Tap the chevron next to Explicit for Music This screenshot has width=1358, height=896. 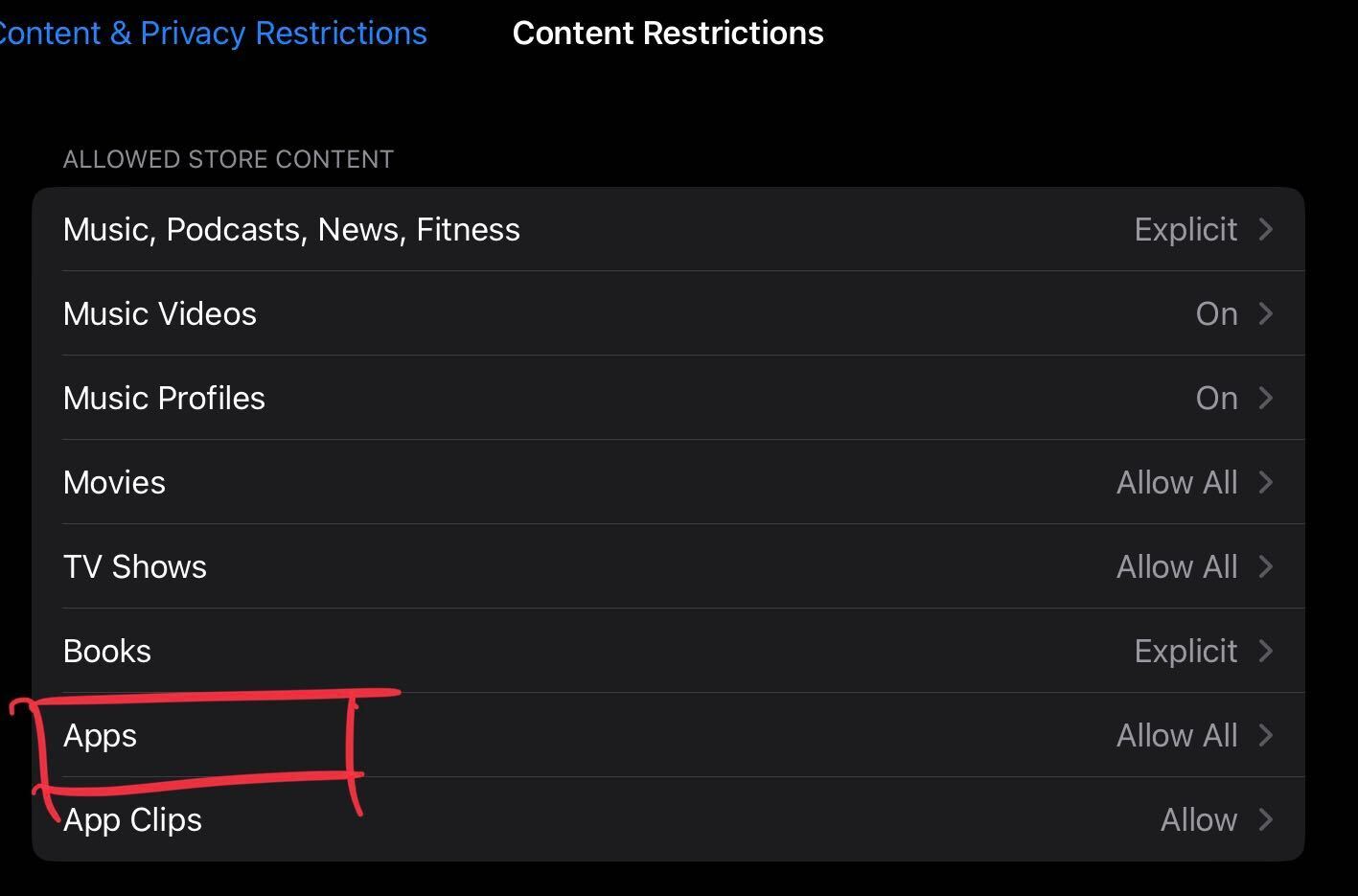[x=1265, y=229]
